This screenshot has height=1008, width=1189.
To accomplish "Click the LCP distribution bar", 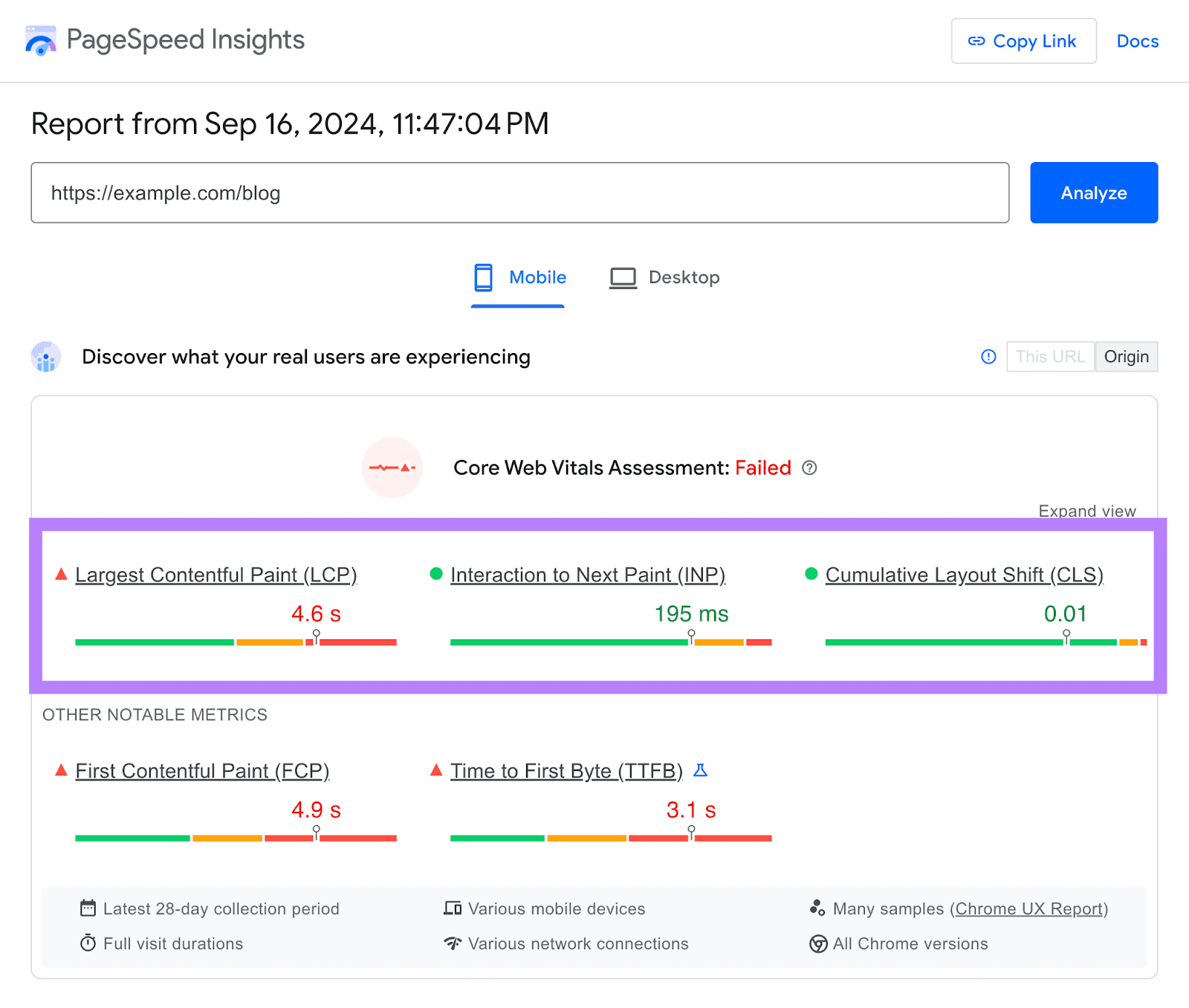I will point(236,642).
